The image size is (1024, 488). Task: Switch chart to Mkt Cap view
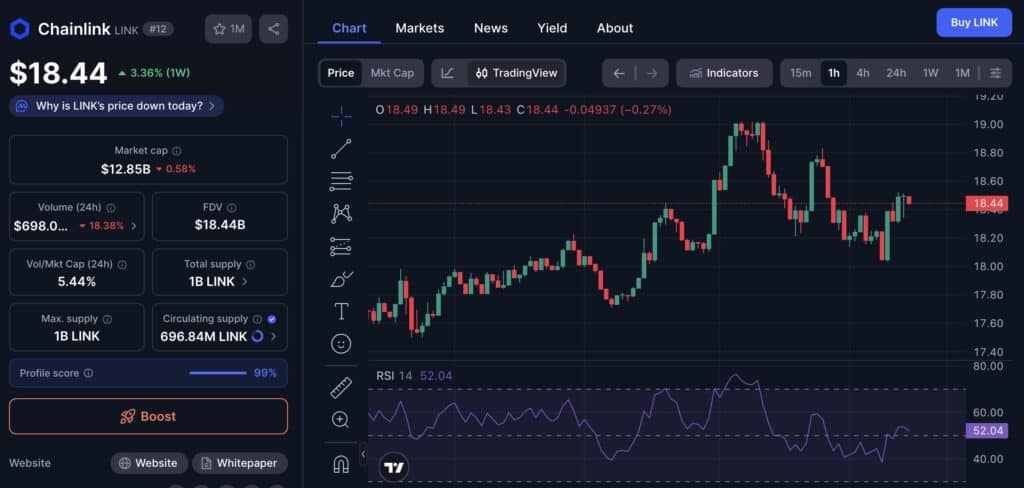click(x=392, y=73)
